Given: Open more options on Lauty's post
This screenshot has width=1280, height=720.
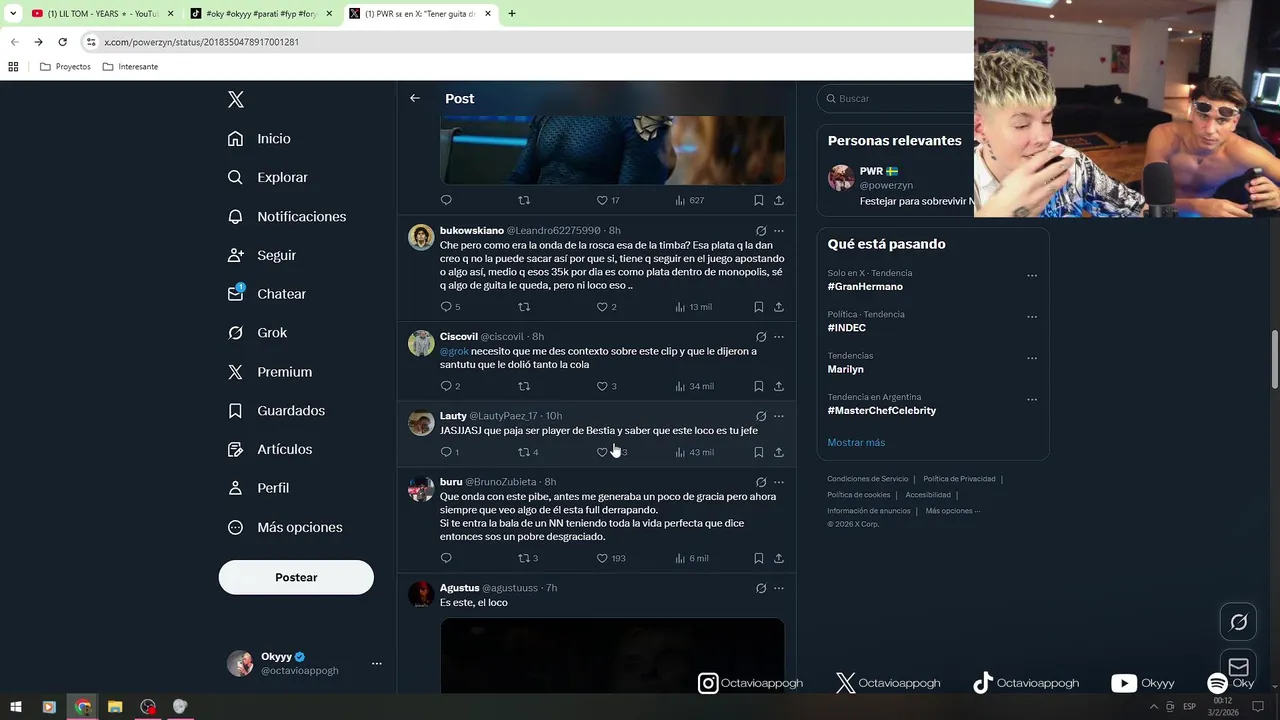Looking at the screenshot, I should (779, 416).
